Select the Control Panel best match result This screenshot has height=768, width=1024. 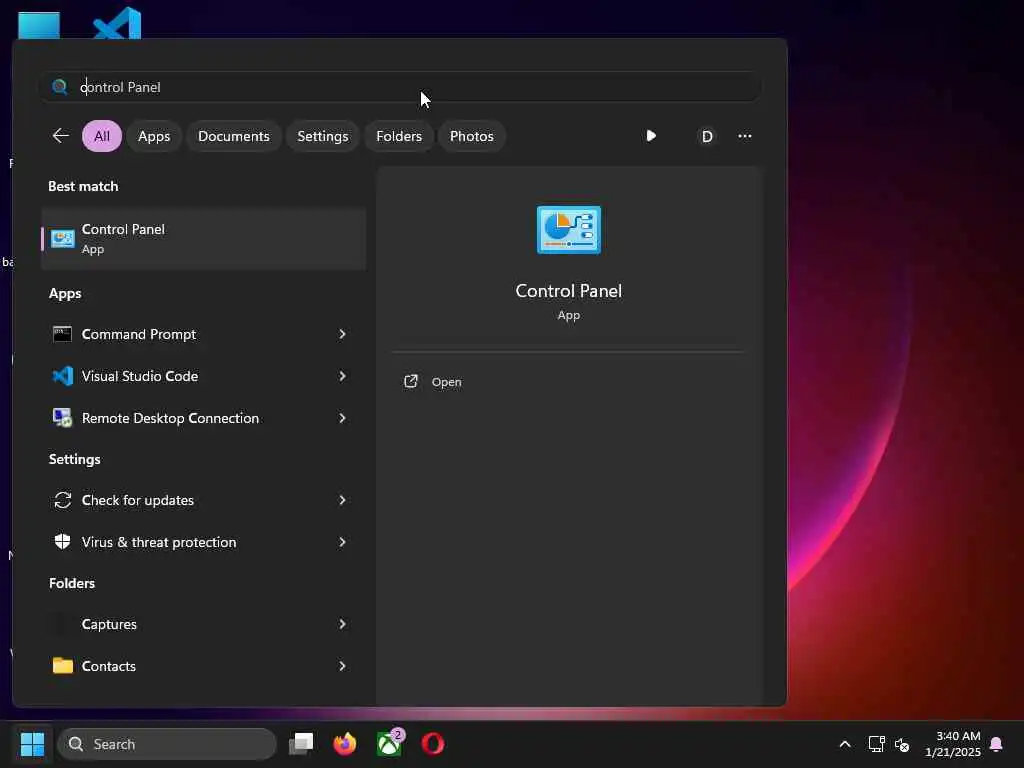click(203, 239)
